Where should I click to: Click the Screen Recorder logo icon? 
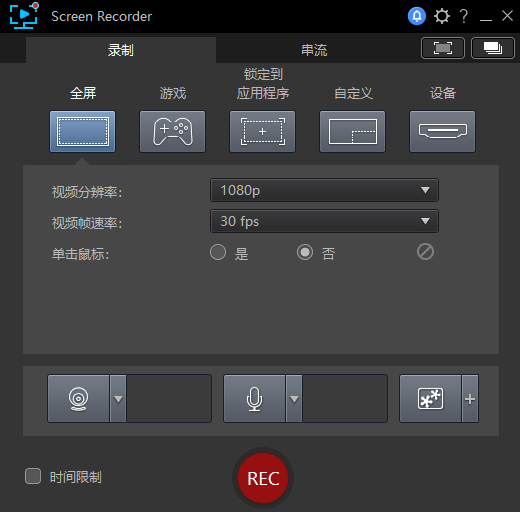(24, 16)
